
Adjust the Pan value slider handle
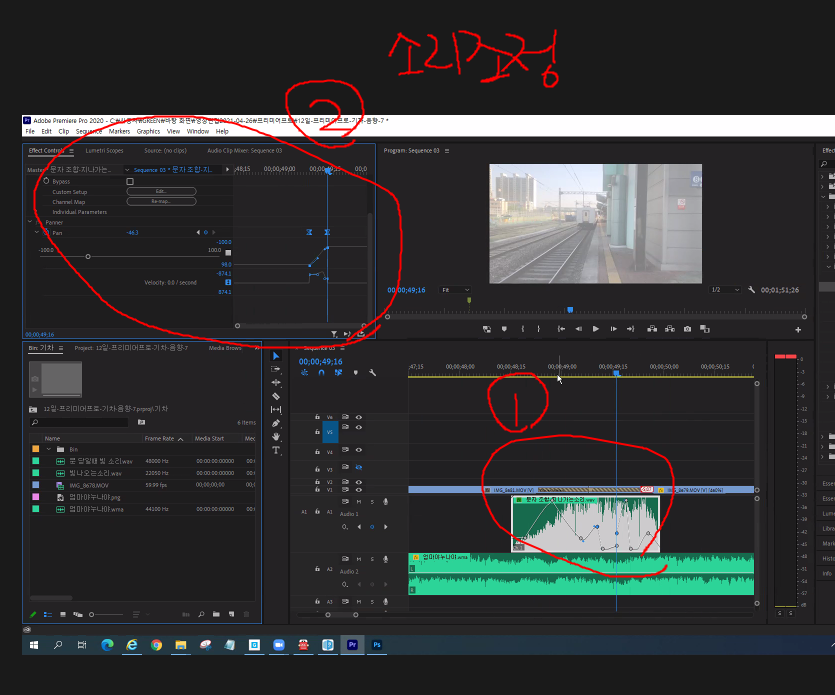pos(88,257)
